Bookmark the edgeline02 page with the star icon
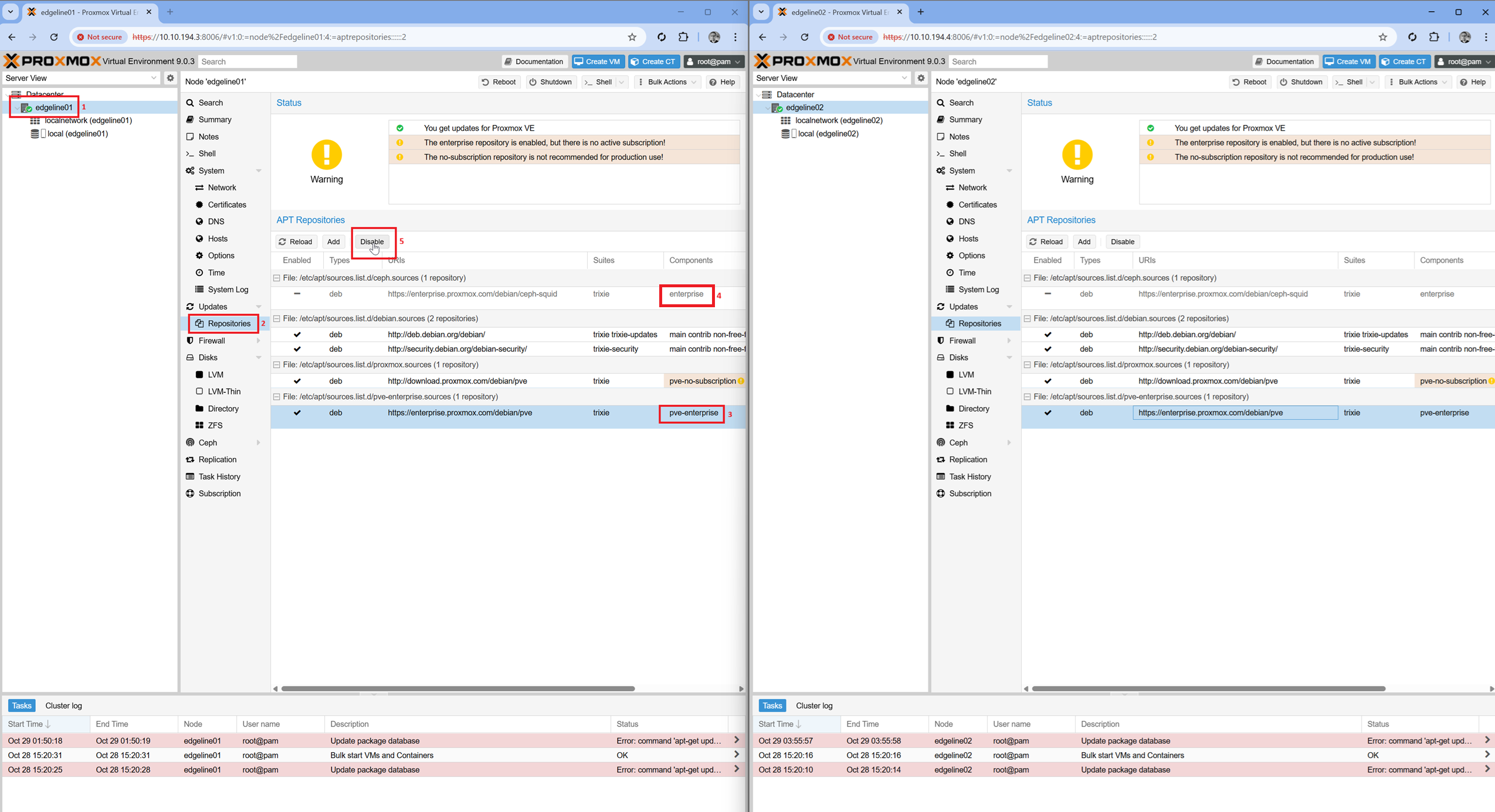Image resolution: width=1495 pixels, height=812 pixels. point(1382,37)
